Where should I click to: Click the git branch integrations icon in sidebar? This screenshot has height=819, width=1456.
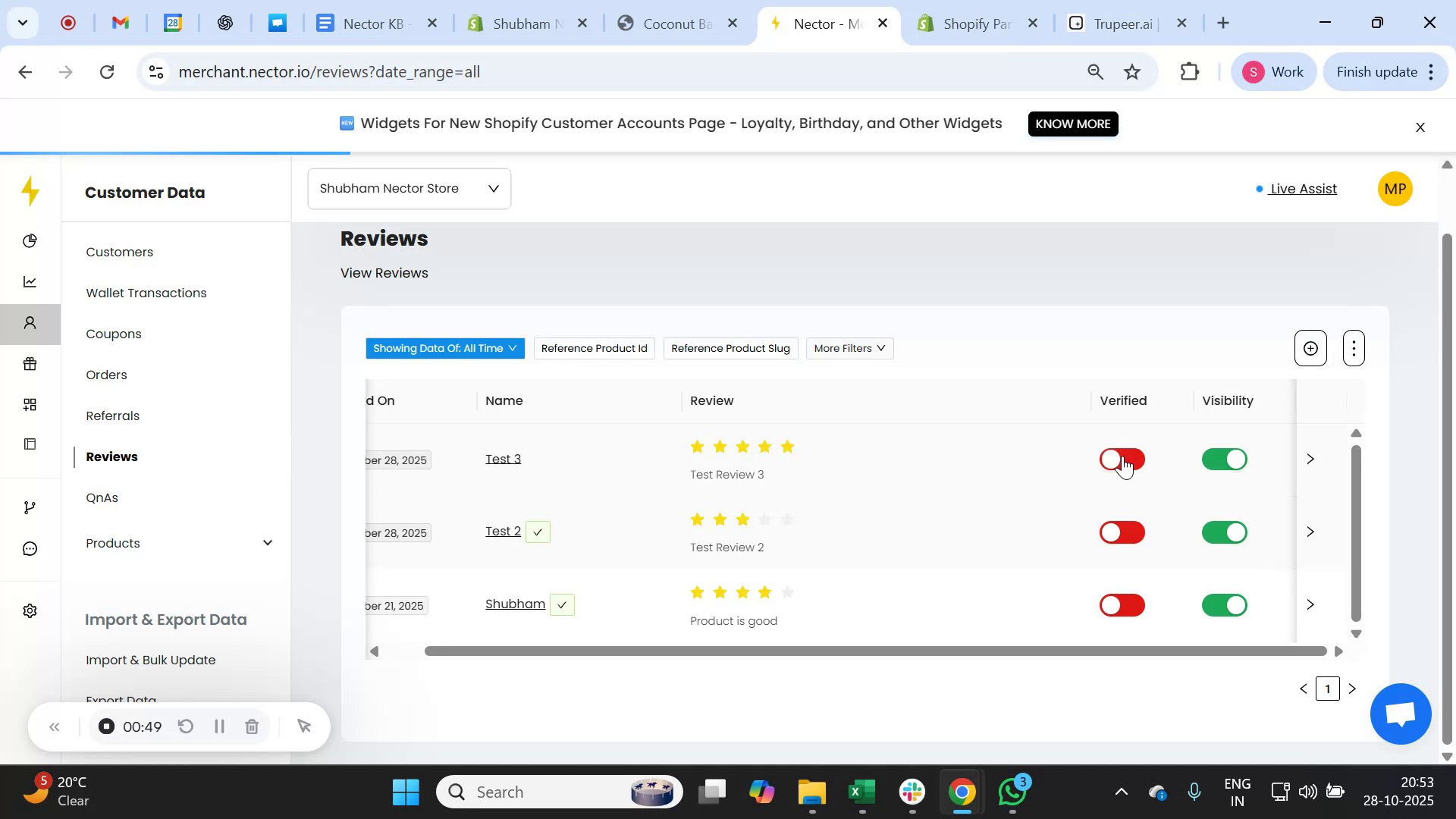[30, 507]
